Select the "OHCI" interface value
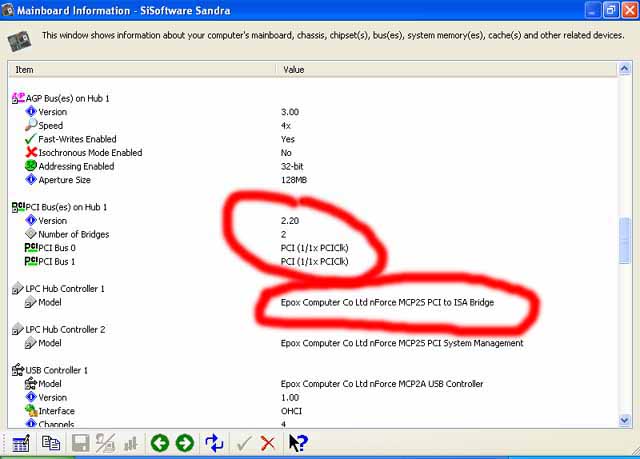The height and width of the screenshot is (459, 640). [x=291, y=411]
